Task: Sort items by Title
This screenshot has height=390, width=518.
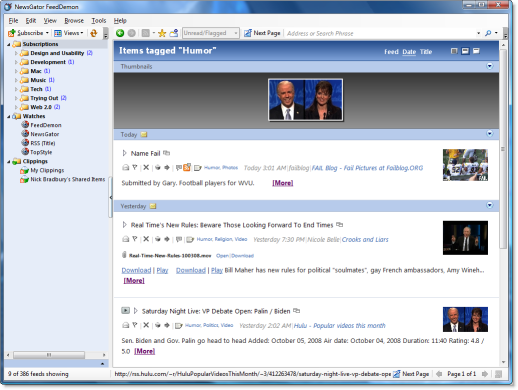Action: (426, 52)
